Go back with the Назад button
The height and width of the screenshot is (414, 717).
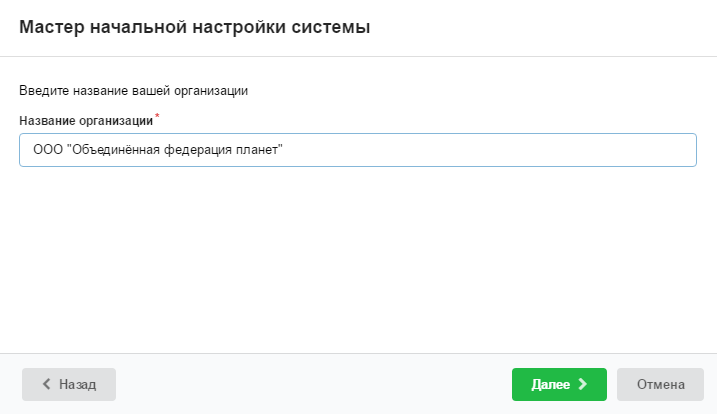coord(69,384)
